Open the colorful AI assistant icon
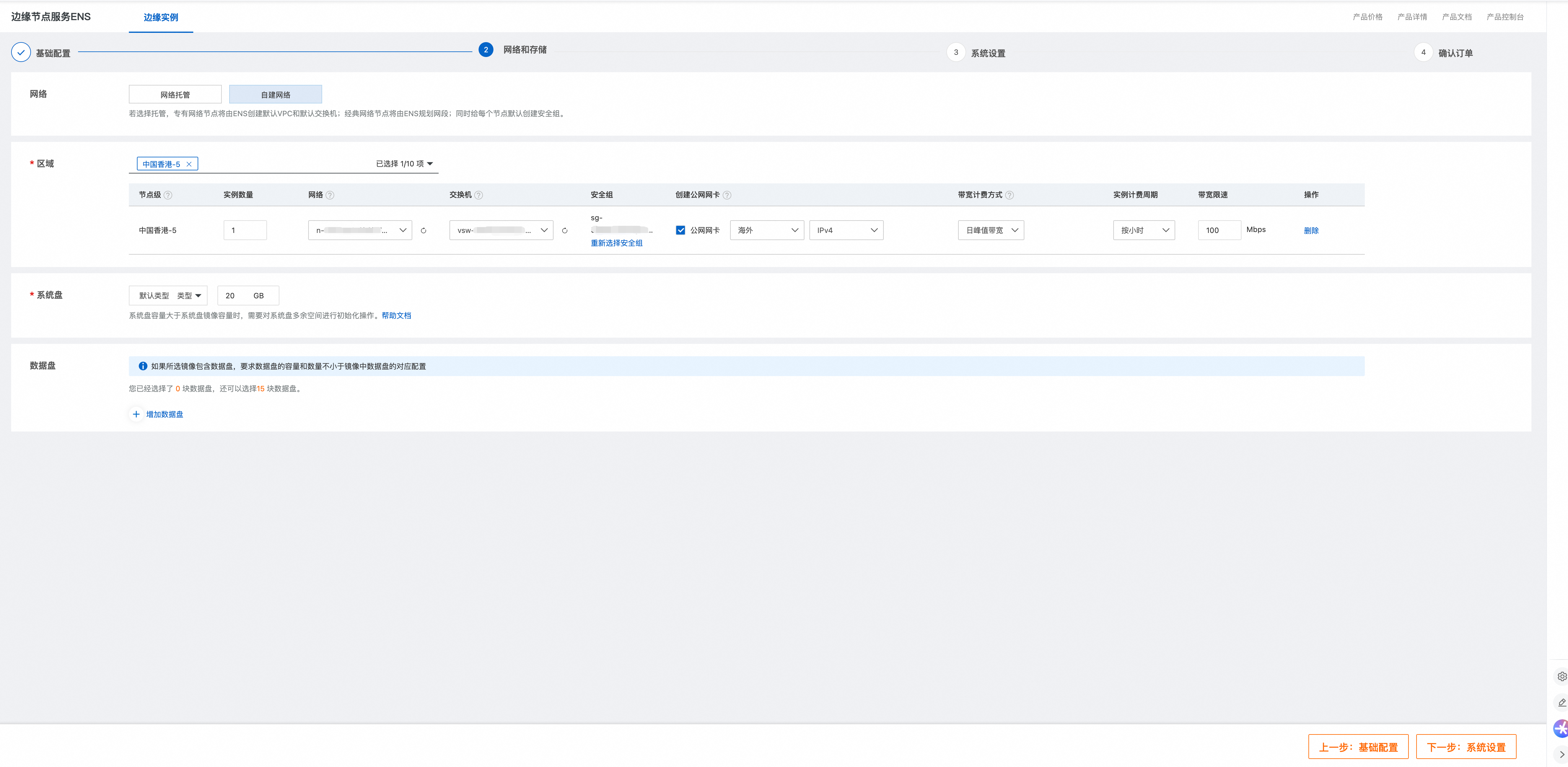Screen dimensions: 1568x767 tap(1561, 728)
